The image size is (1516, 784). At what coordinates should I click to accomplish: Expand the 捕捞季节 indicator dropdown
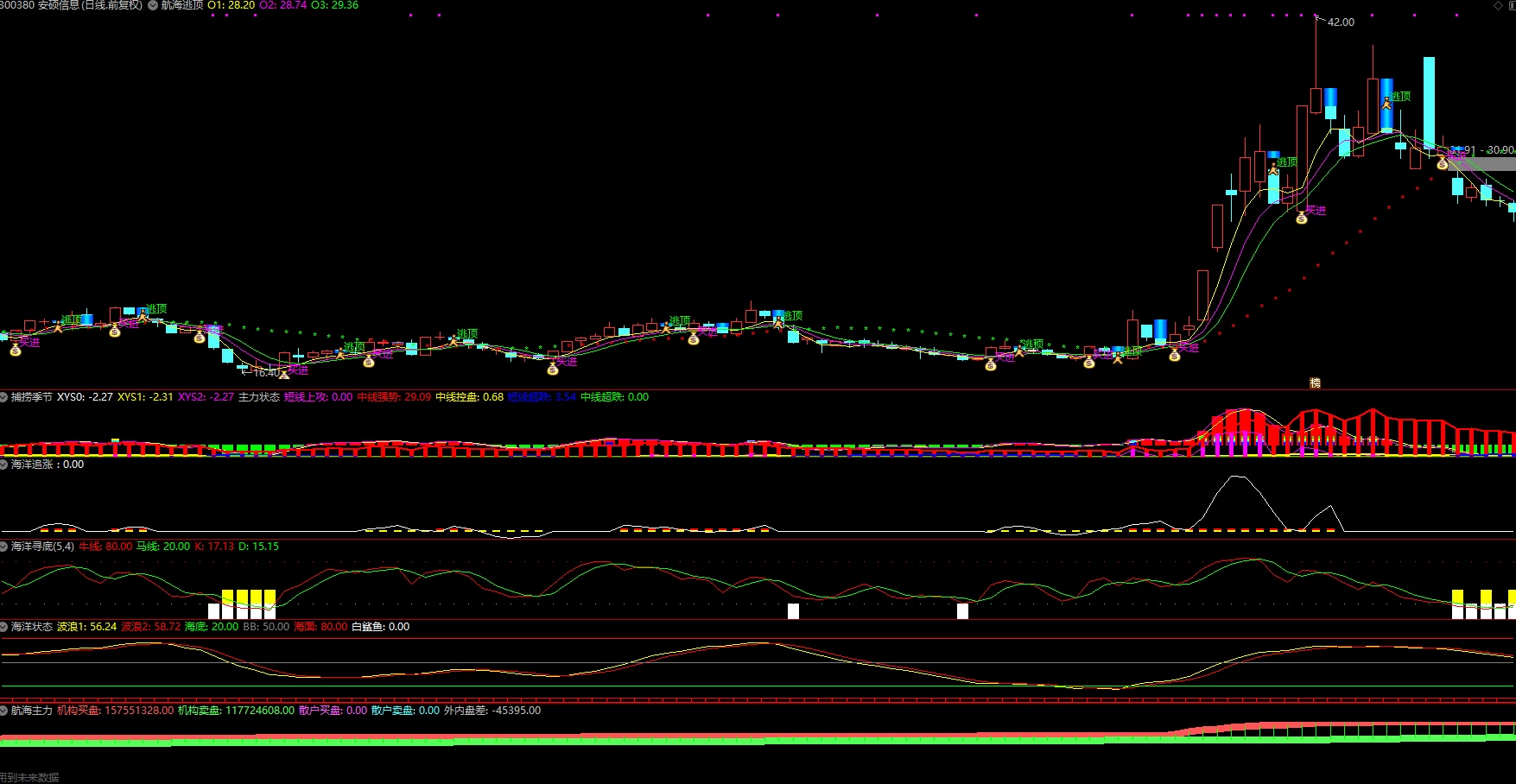pos(3,397)
